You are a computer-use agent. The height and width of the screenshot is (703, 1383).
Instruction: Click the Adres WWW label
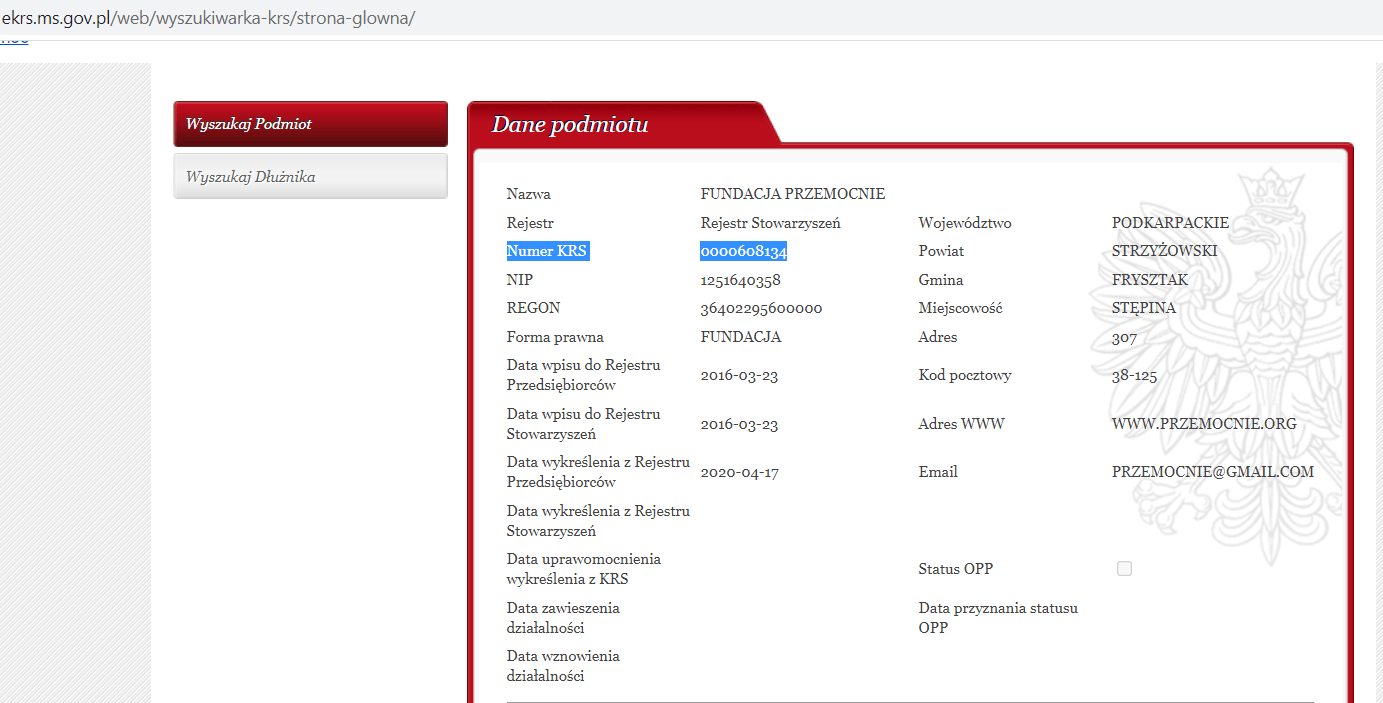962,424
